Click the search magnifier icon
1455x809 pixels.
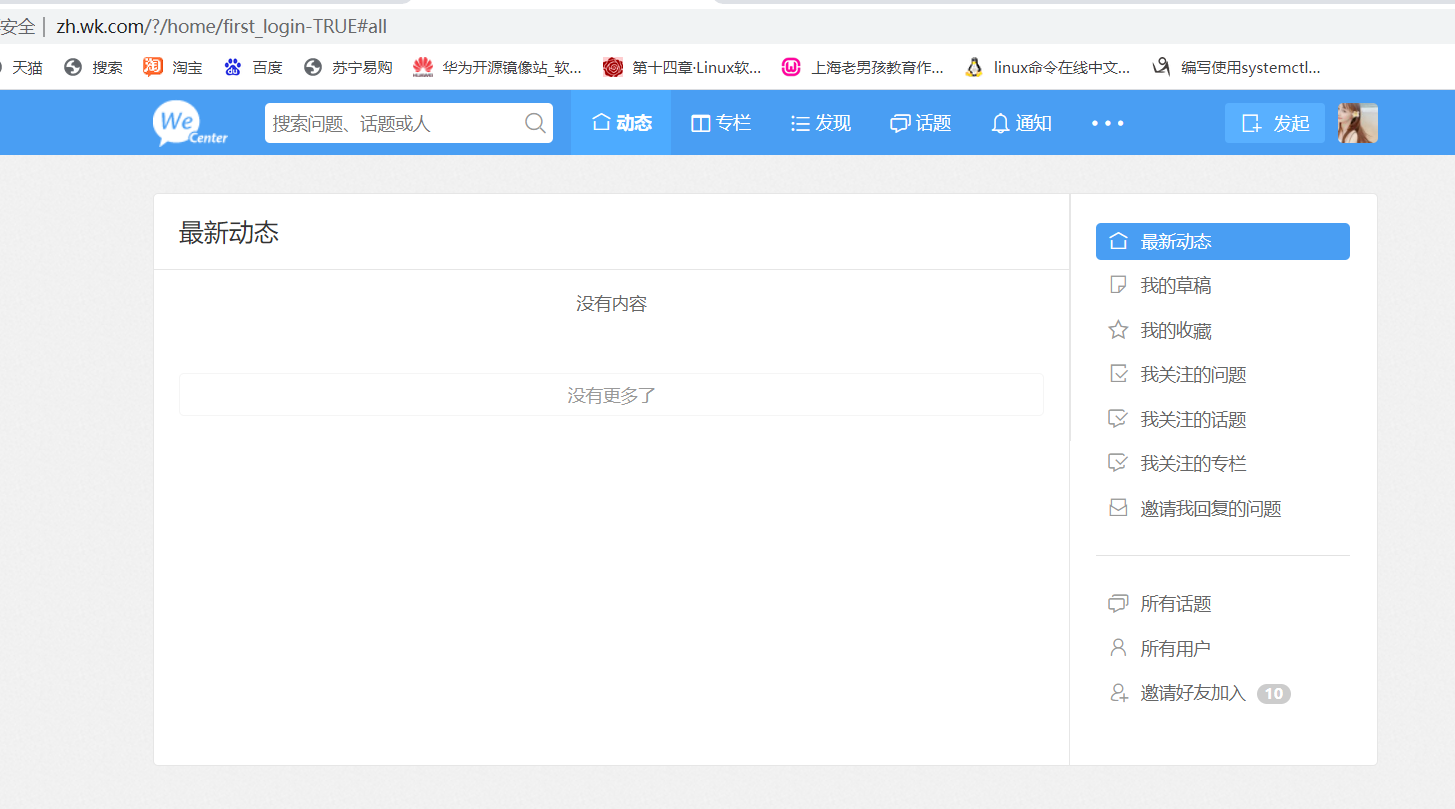tap(535, 123)
